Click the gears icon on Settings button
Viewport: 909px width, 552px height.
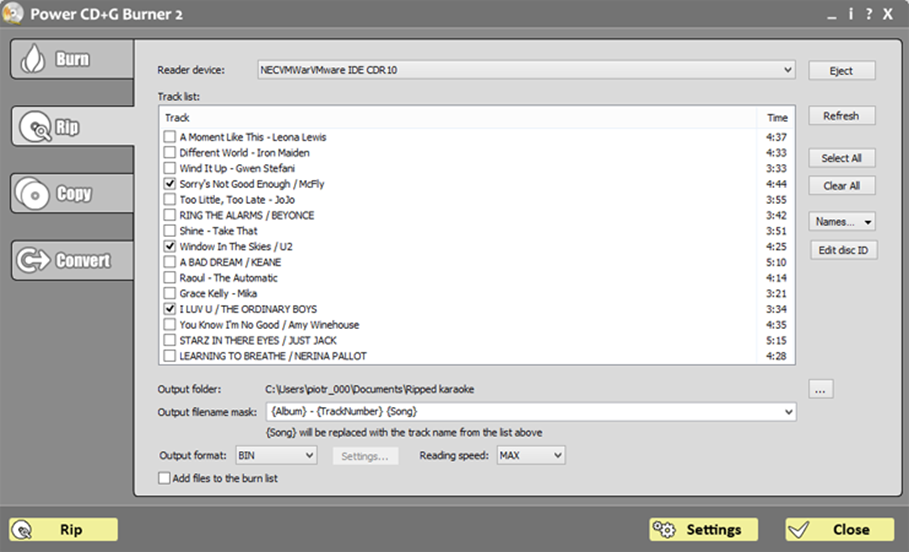[x=664, y=529]
